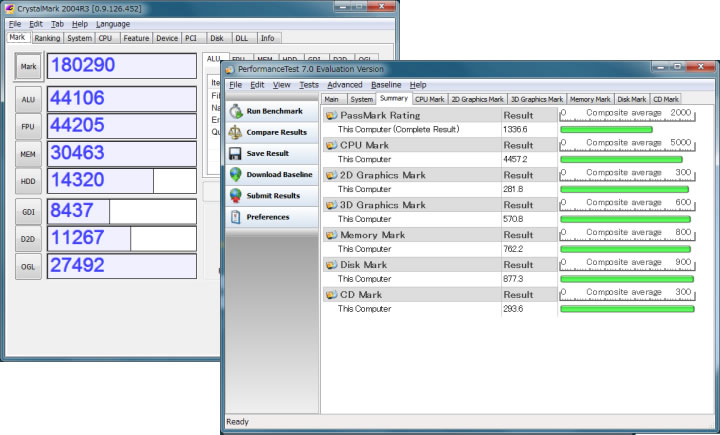Click the 3D Graphics Mark row icon
720x435 pixels.
click(x=331, y=205)
